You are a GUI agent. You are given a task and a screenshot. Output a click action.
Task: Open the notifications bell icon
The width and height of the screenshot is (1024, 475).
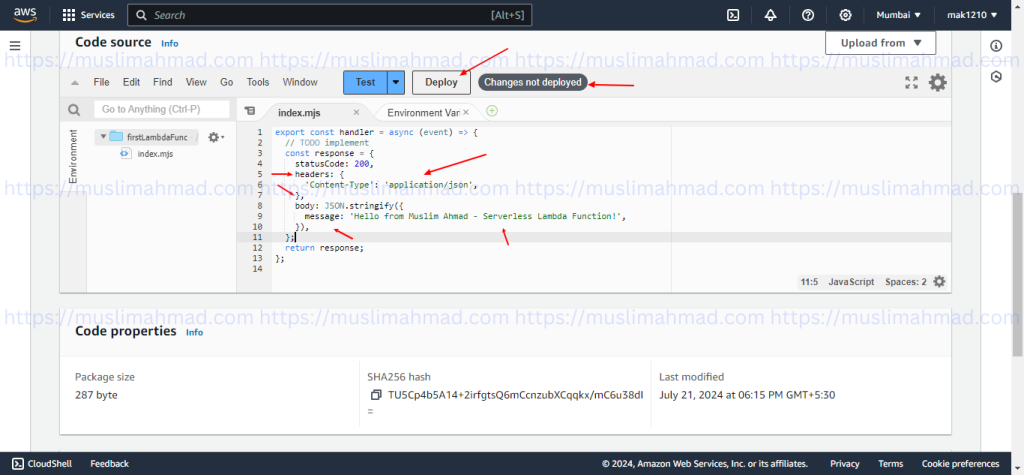pyautogui.click(x=770, y=15)
